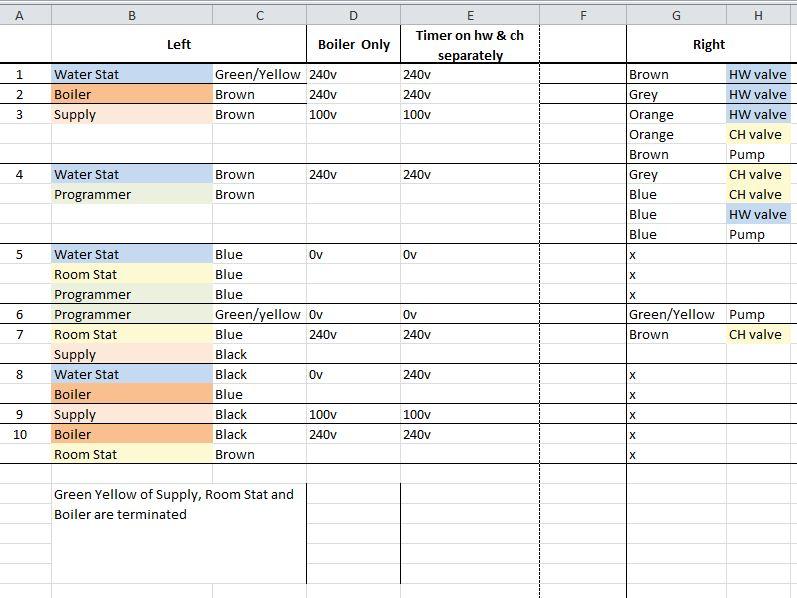Click the orange Boiler cell in row 2
The height and width of the screenshot is (598, 797).
(x=131, y=94)
